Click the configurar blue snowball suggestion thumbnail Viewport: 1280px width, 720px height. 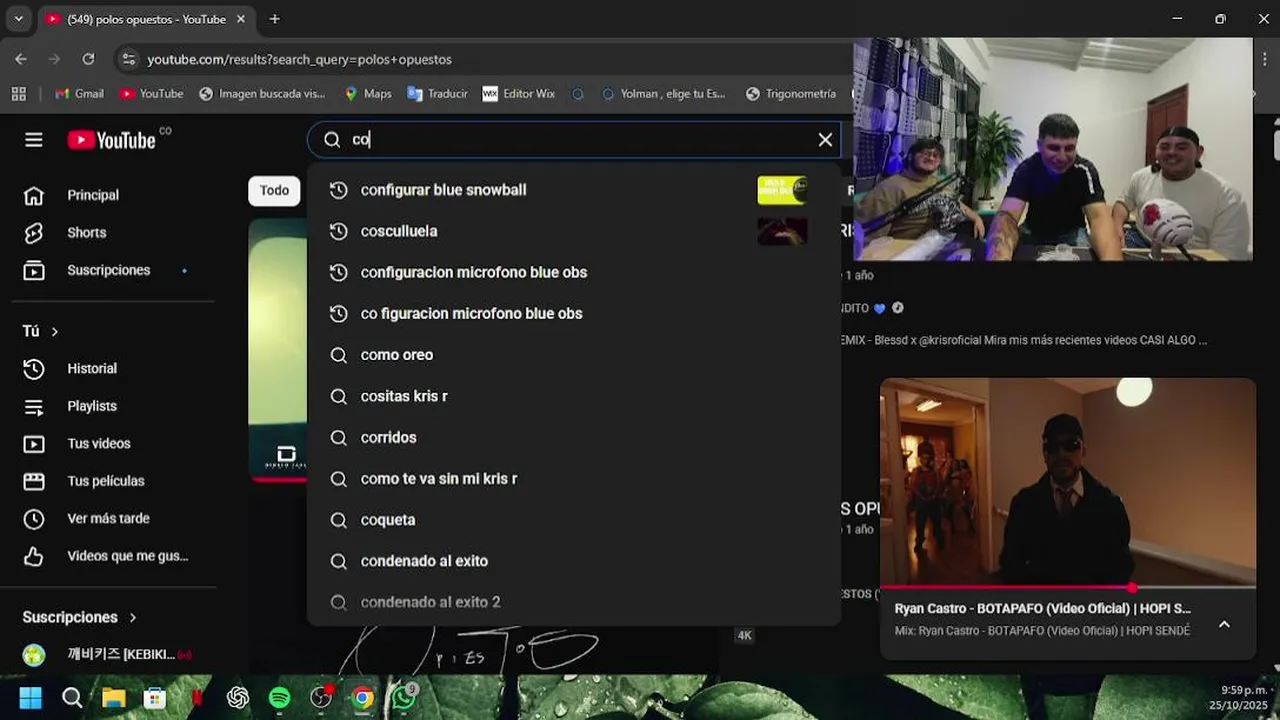(x=782, y=190)
